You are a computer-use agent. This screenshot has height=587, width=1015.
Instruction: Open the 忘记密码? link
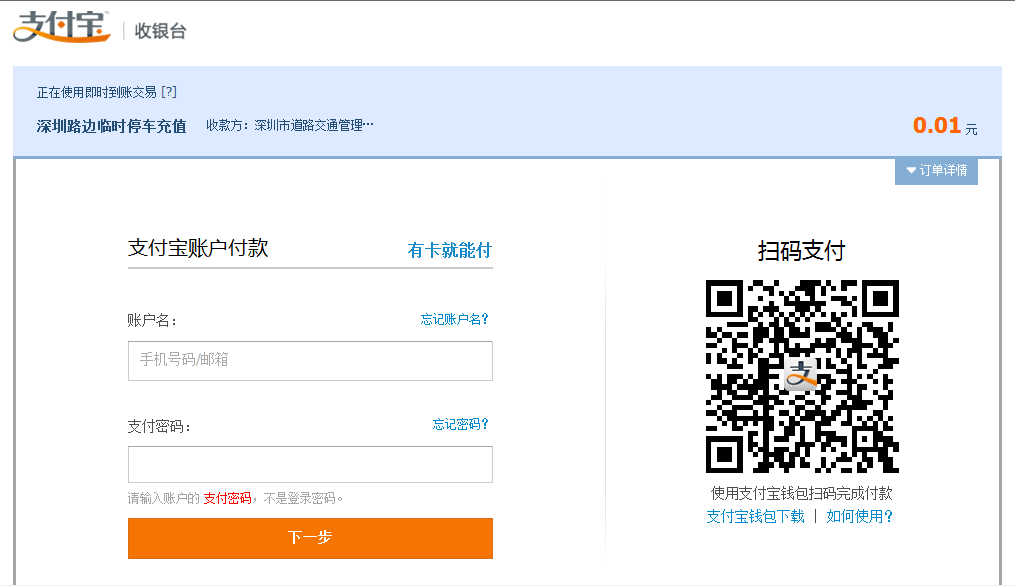460,424
